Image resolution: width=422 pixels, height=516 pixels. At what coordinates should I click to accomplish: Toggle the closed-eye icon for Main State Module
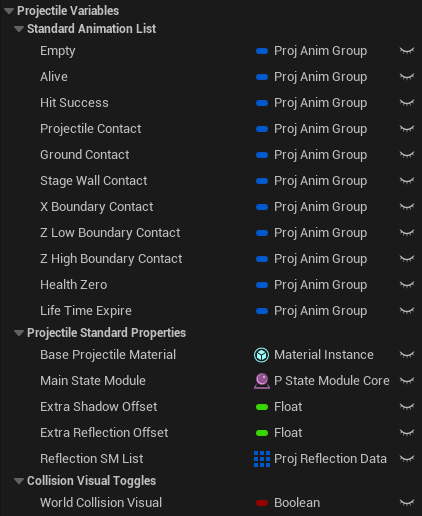pos(407,381)
